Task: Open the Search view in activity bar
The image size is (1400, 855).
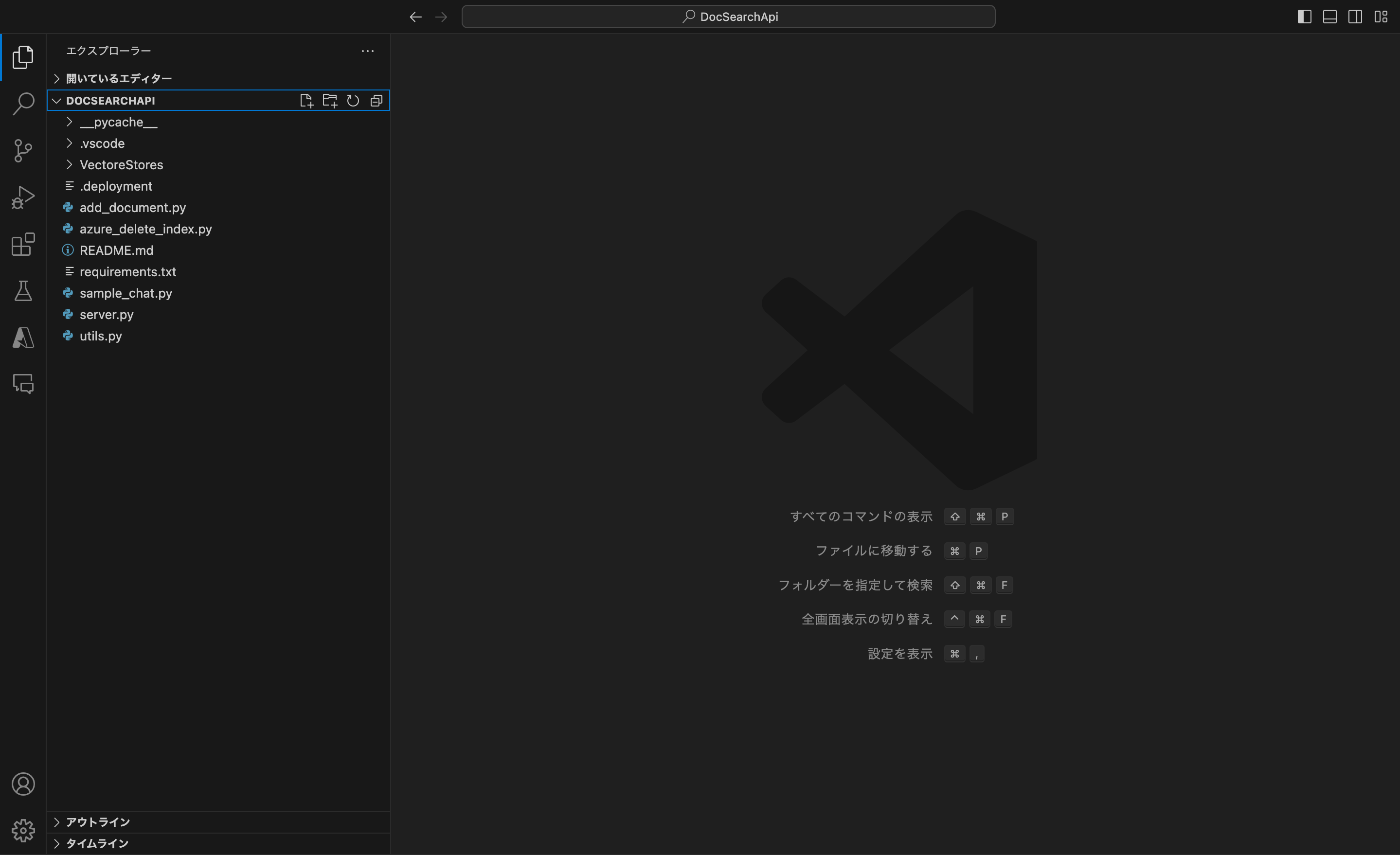Action: (23, 104)
